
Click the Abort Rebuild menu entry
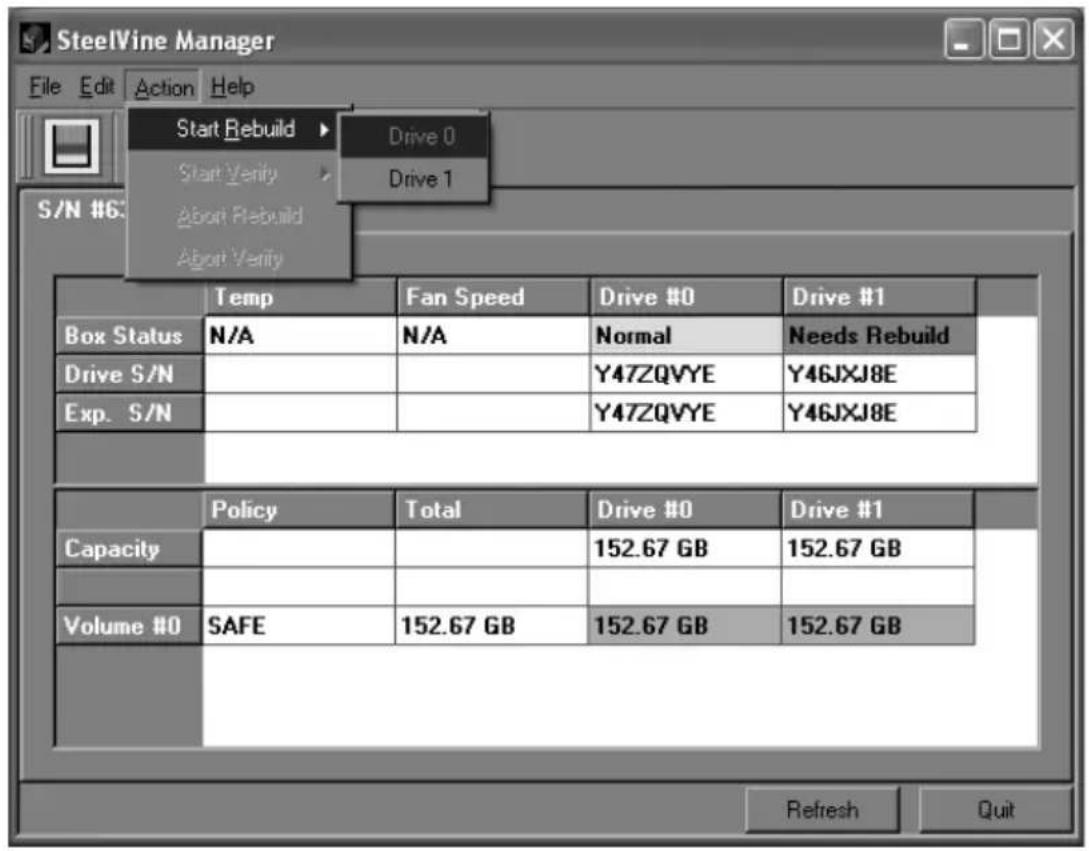click(240, 216)
